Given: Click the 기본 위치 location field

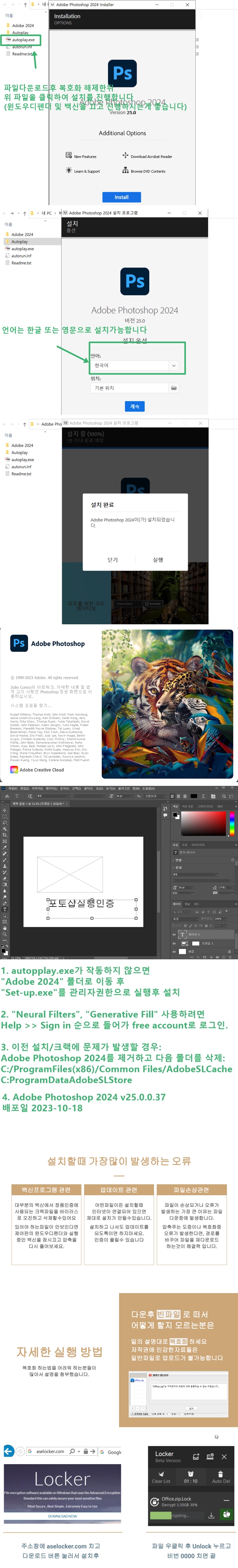Looking at the screenshot, I should 130,388.
